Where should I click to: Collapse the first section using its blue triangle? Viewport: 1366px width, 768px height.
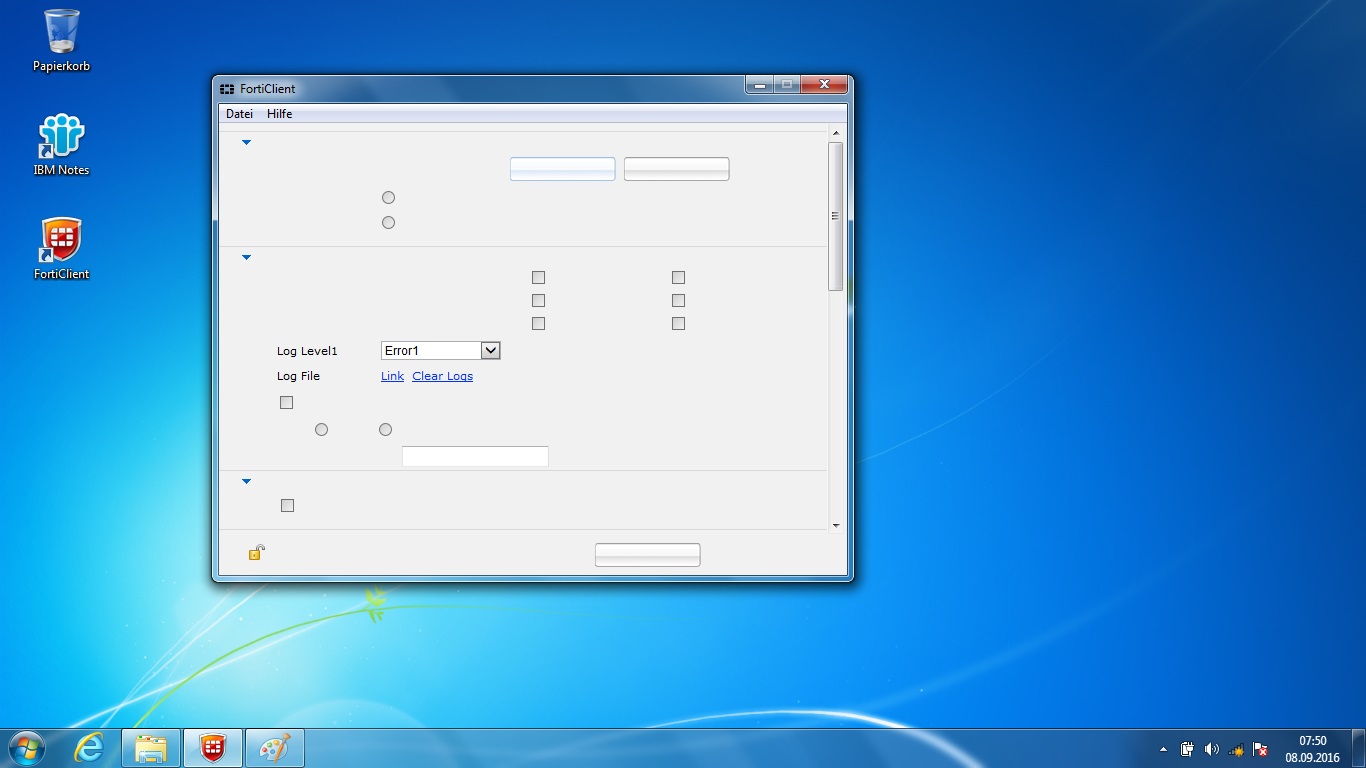tap(246, 143)
